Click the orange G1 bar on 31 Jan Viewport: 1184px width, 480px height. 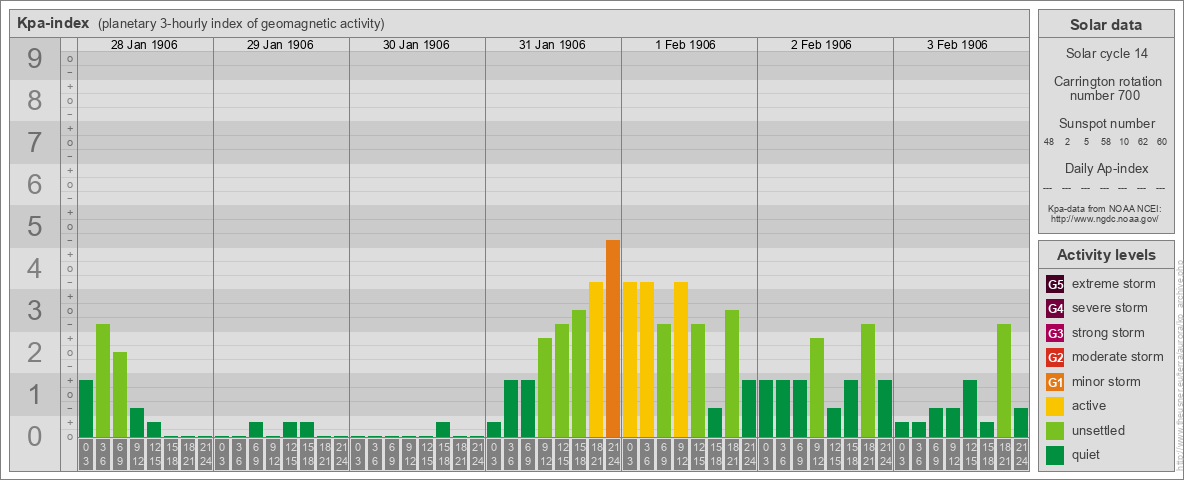point(612,338)
